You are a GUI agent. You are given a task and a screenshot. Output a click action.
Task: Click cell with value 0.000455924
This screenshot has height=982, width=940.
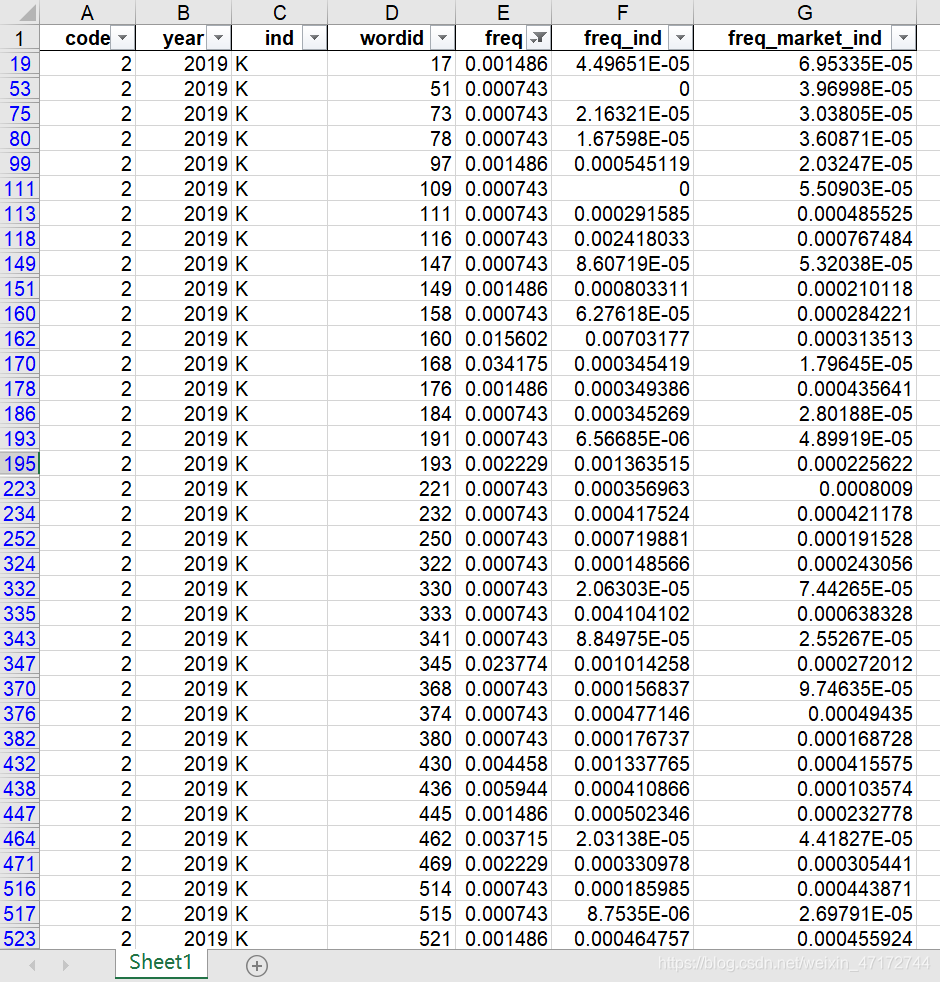pyautogui.click(x=805, y=939)
